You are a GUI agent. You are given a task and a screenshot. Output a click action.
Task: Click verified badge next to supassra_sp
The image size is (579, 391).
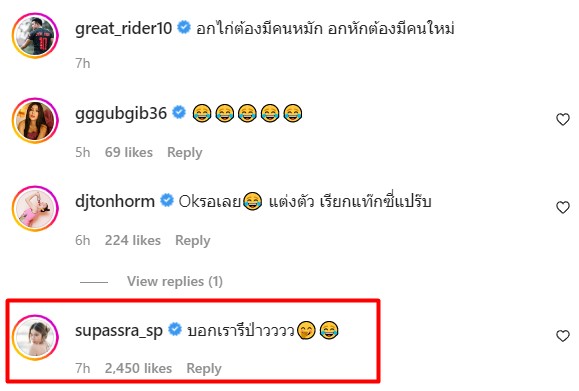[175, 329]
